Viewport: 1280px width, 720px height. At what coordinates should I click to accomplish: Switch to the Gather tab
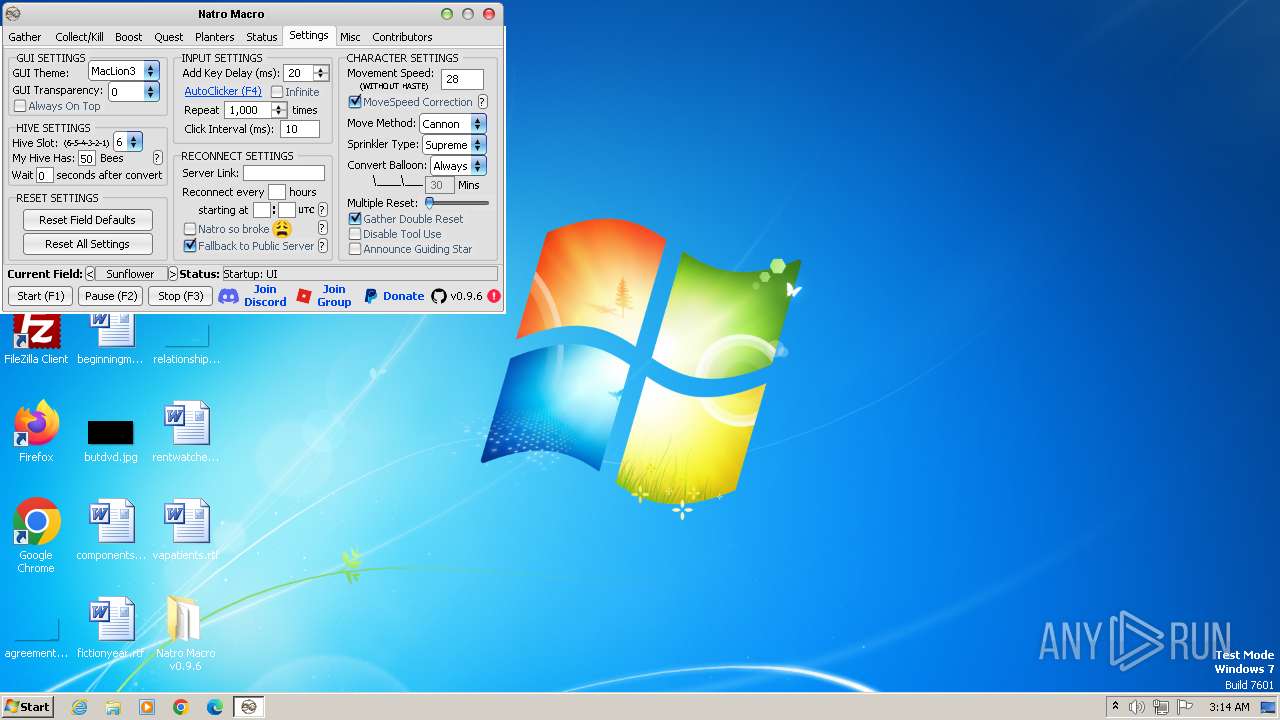pos(25,37)
